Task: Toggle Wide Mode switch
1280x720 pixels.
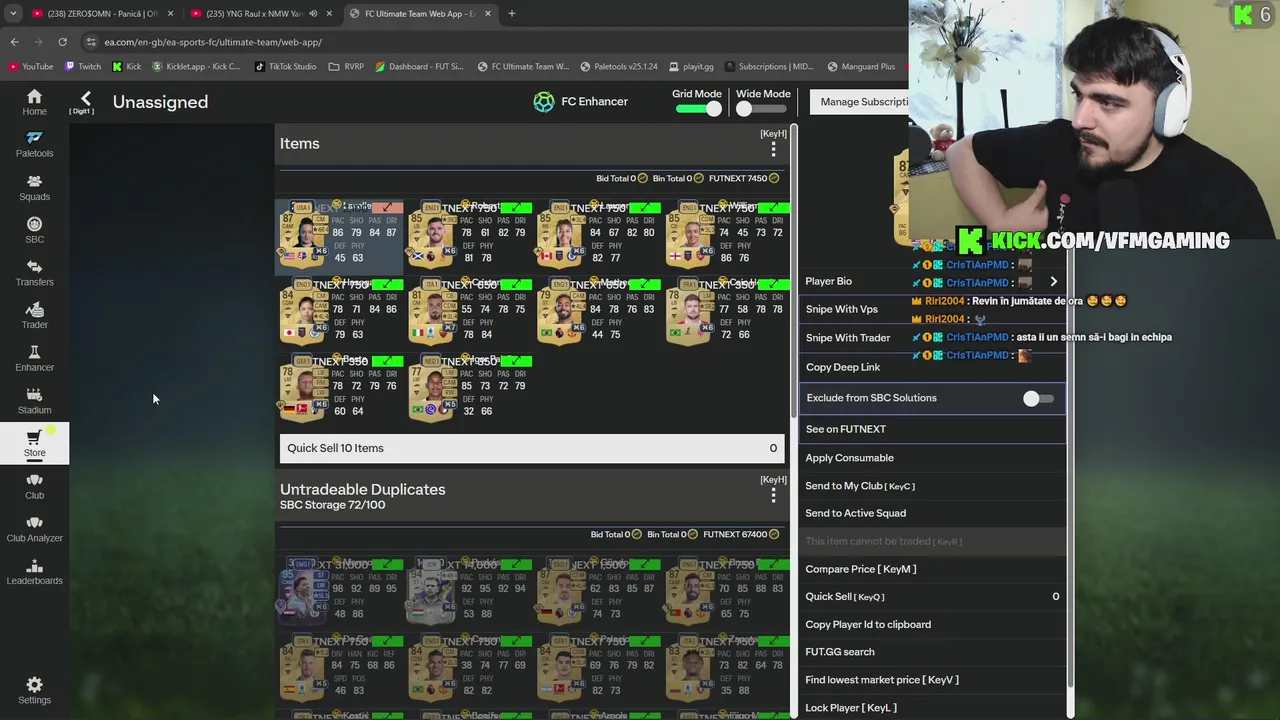Action: click(762, 109)
